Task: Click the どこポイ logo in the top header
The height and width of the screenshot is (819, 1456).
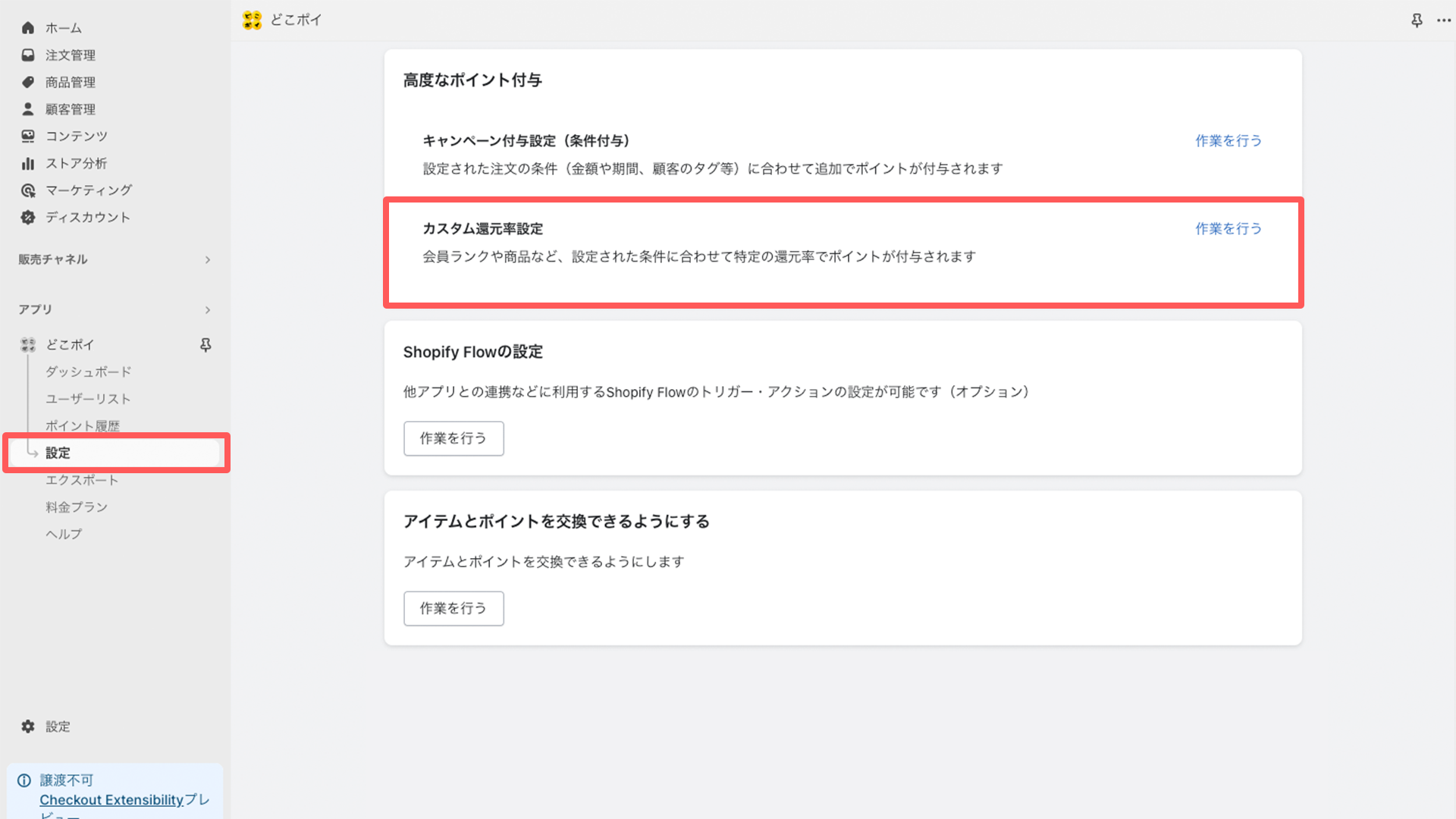Action: tap(252, 20)
